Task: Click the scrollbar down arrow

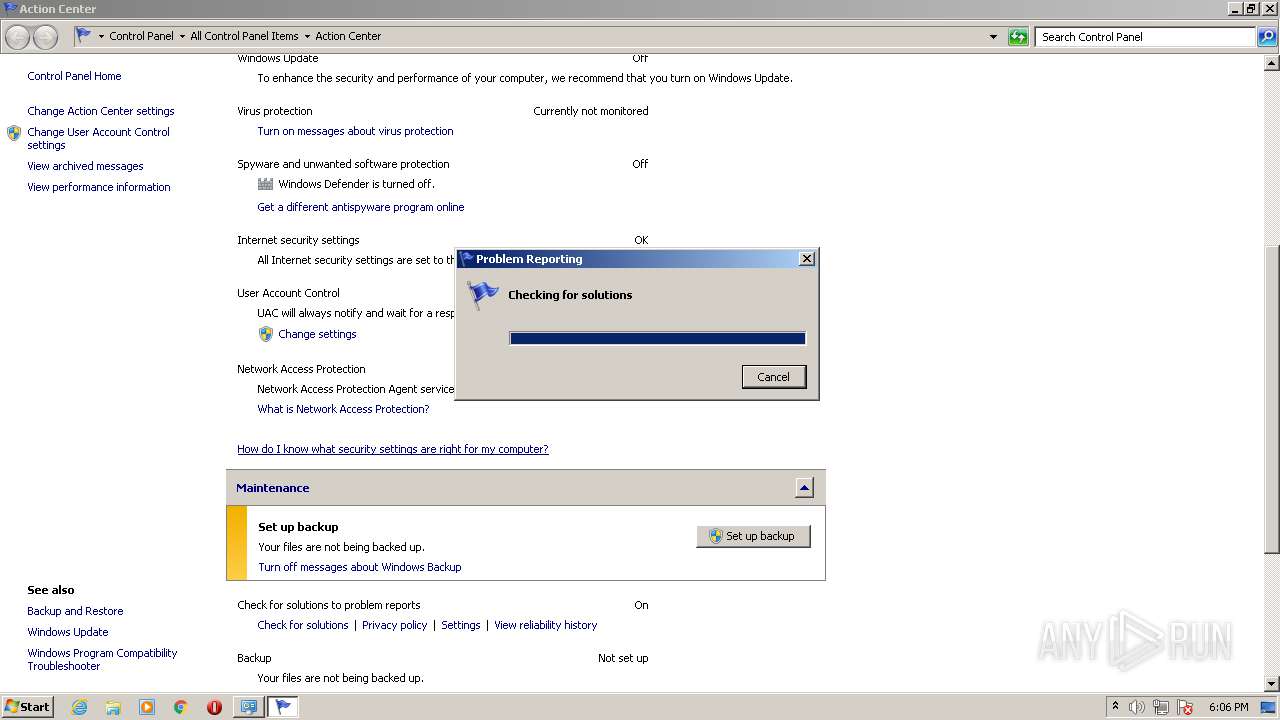Action: pyautogui.click(x=1272, y=684)
